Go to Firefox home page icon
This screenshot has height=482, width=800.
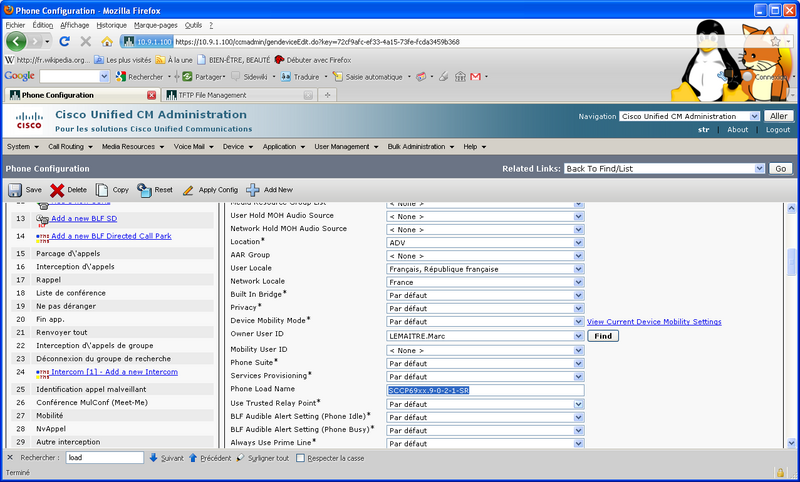coord(106,42)
